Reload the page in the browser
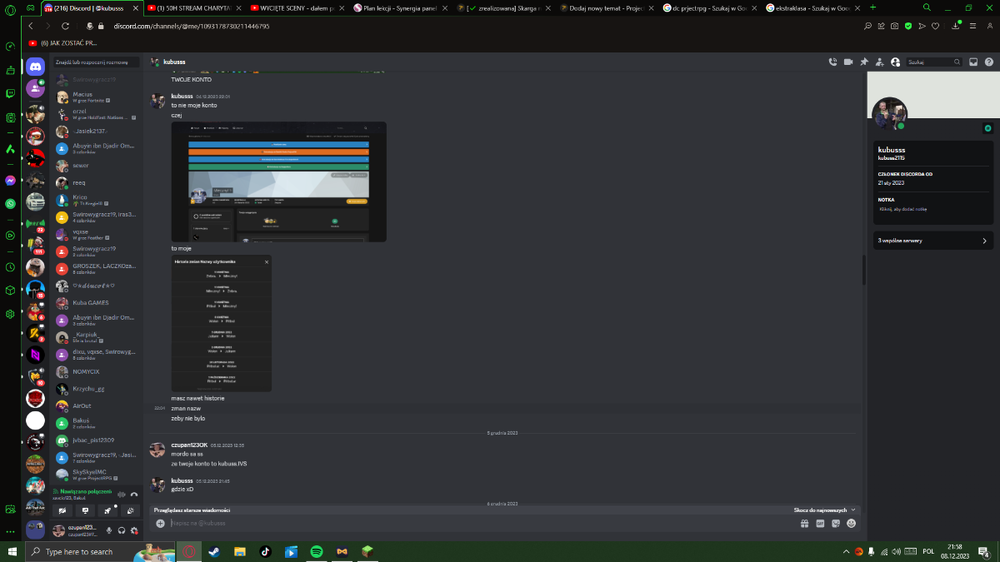This screenshot has width=1000, height=562. click(x=65, y=26)
